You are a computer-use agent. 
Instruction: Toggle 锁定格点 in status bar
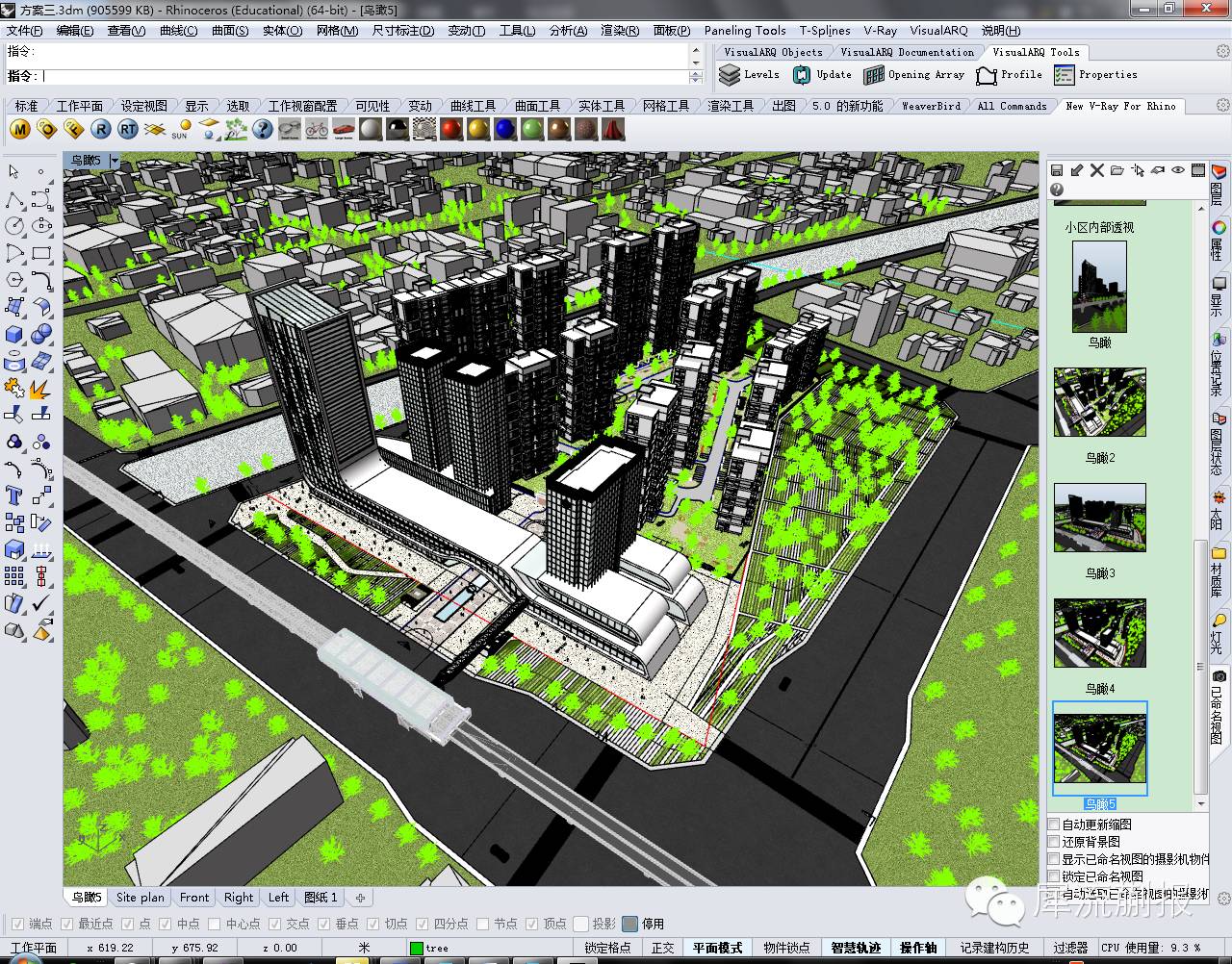[607, 948]
